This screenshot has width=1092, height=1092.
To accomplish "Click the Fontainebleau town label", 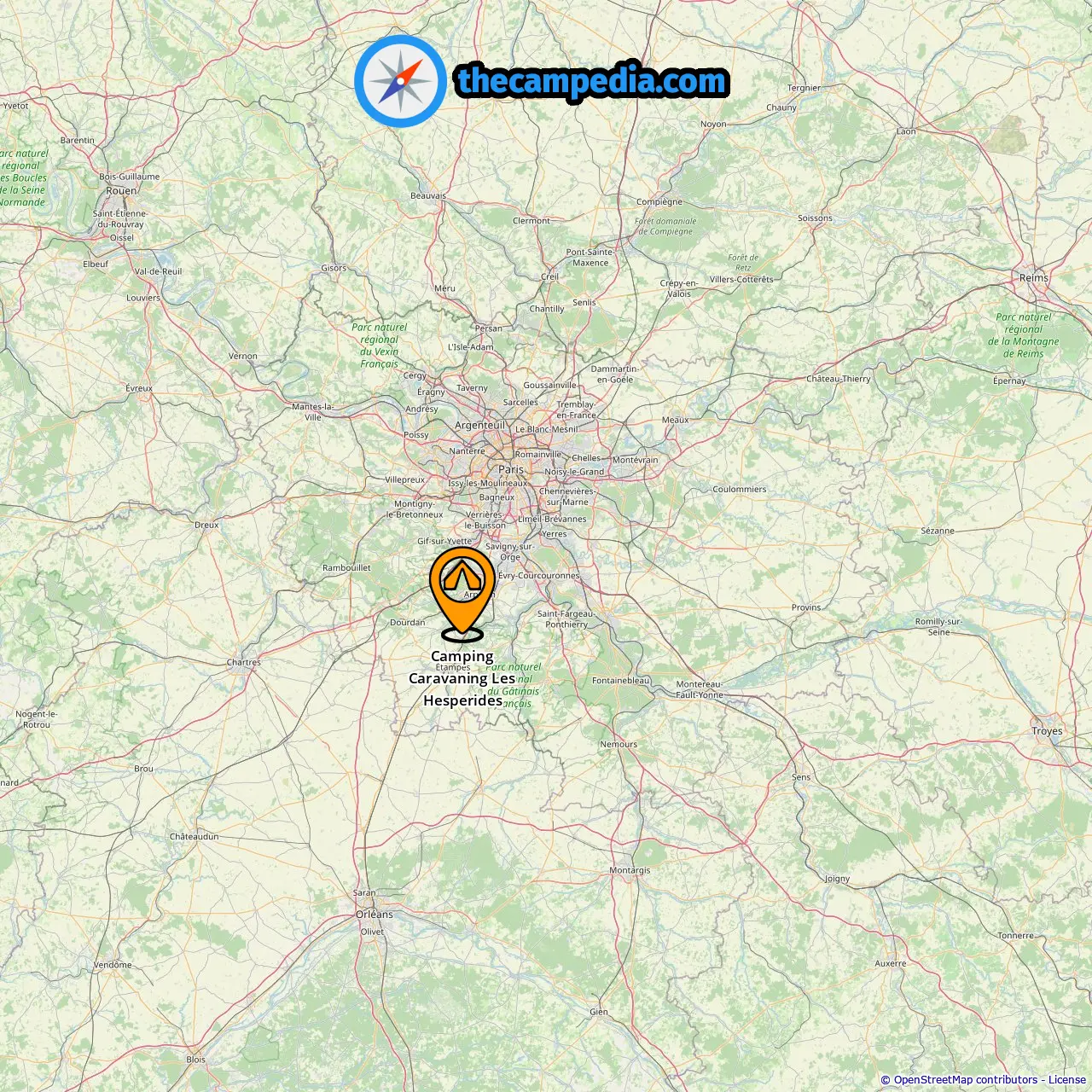I will point(621,680).
